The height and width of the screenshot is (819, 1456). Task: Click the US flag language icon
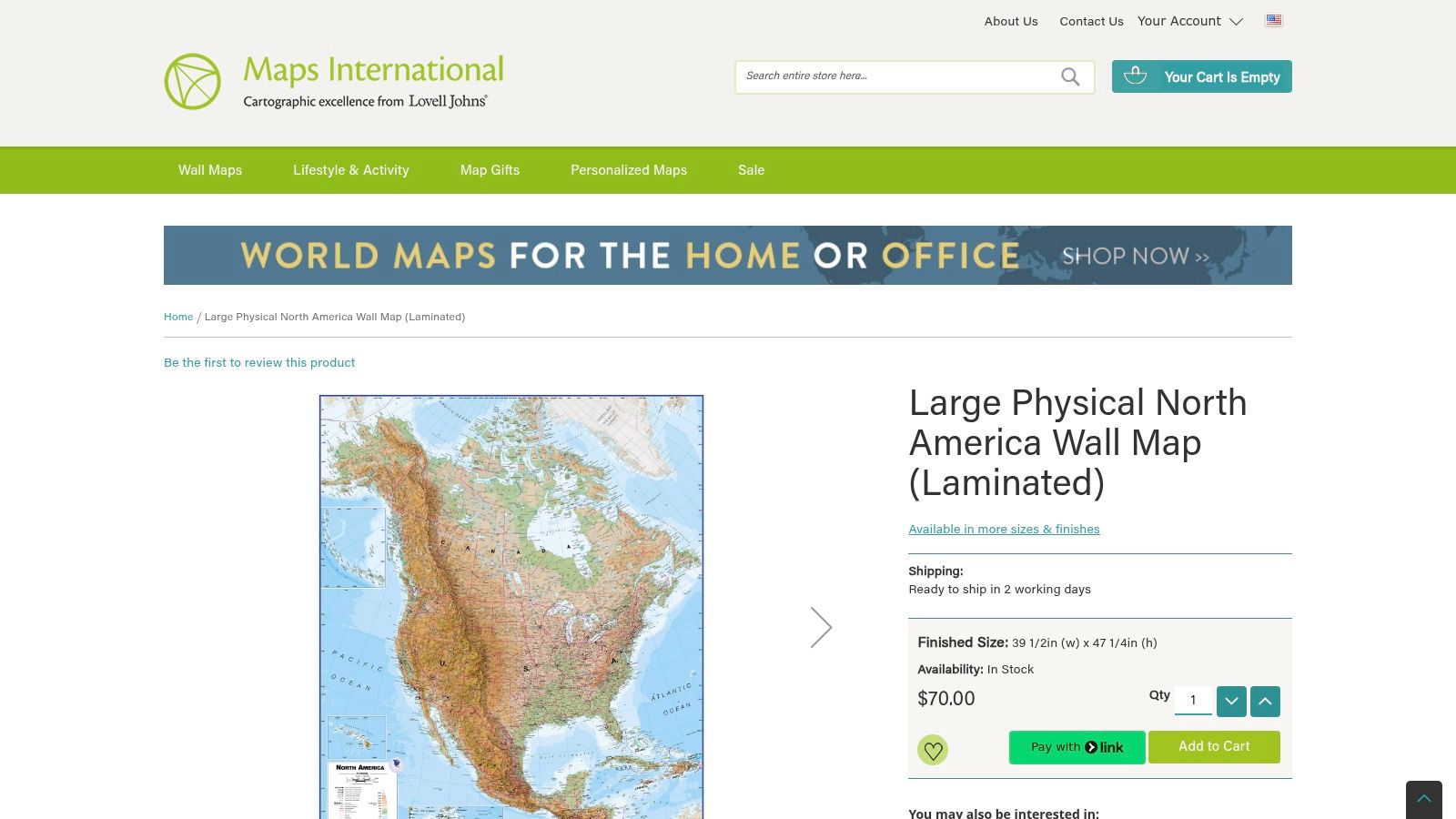coord(1274,20)
